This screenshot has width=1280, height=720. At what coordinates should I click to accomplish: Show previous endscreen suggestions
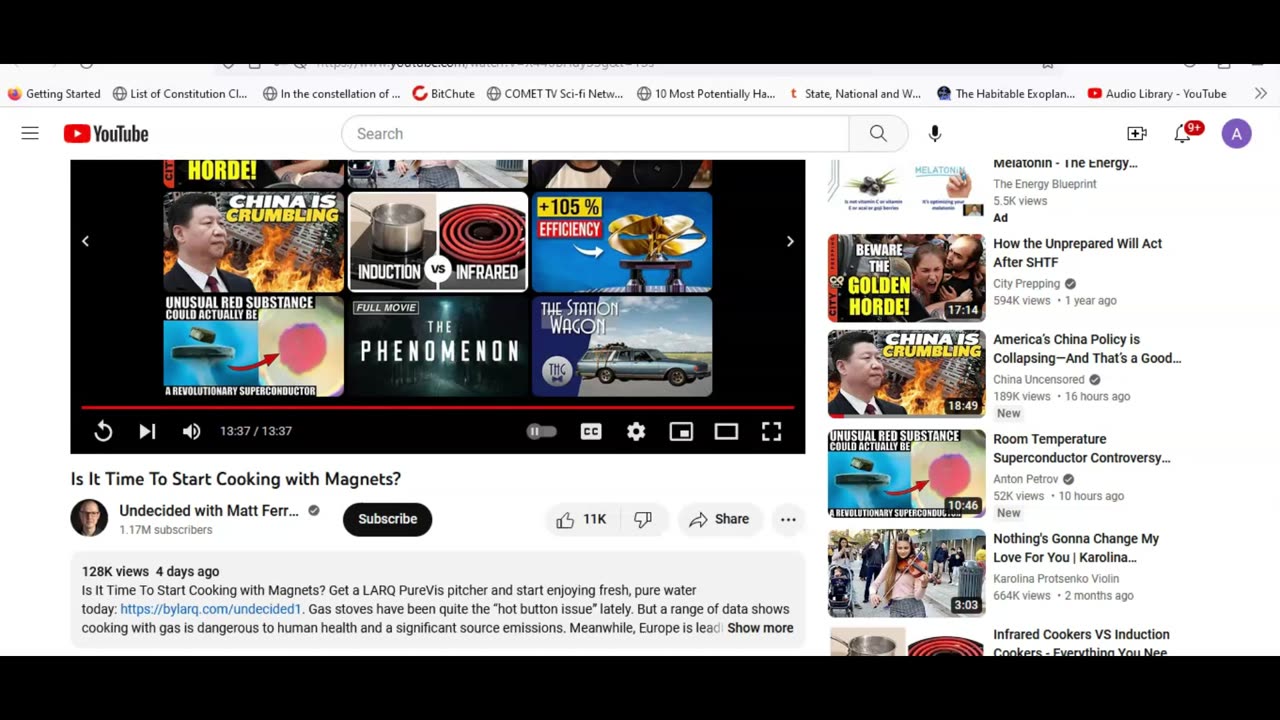(x=85, y=241)
